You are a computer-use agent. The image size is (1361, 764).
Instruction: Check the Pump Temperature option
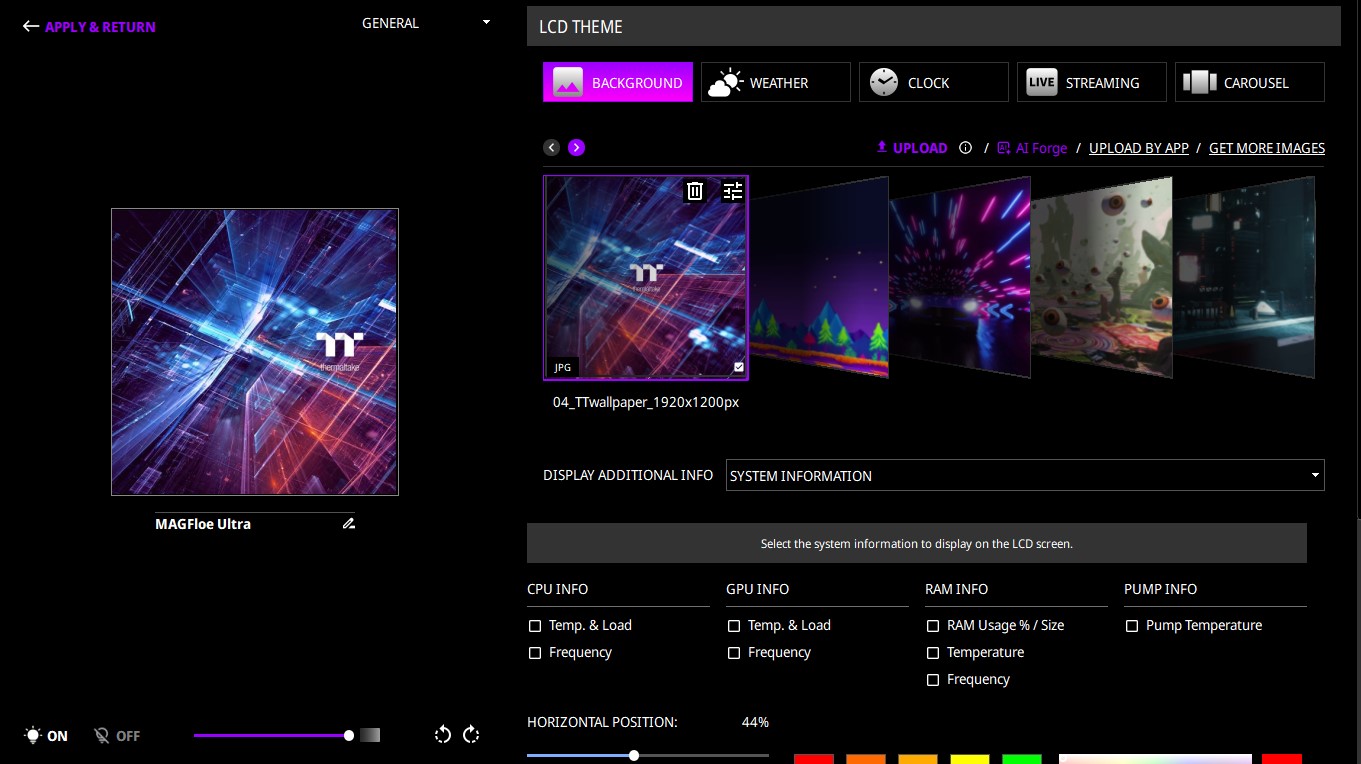[x=1132, y=626]
